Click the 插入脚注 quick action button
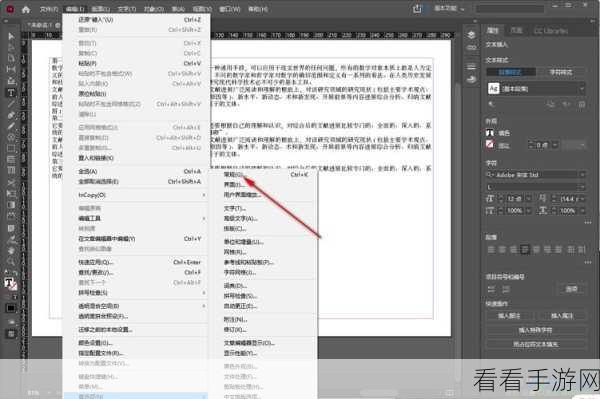 [x=509, y=316]
